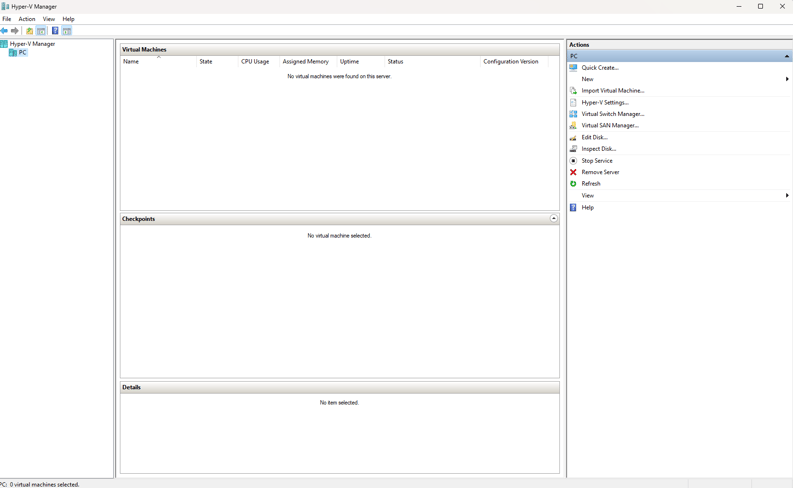Click the green Refresh action
Viewport: 793px width, 488px height.
coord(591,184)
